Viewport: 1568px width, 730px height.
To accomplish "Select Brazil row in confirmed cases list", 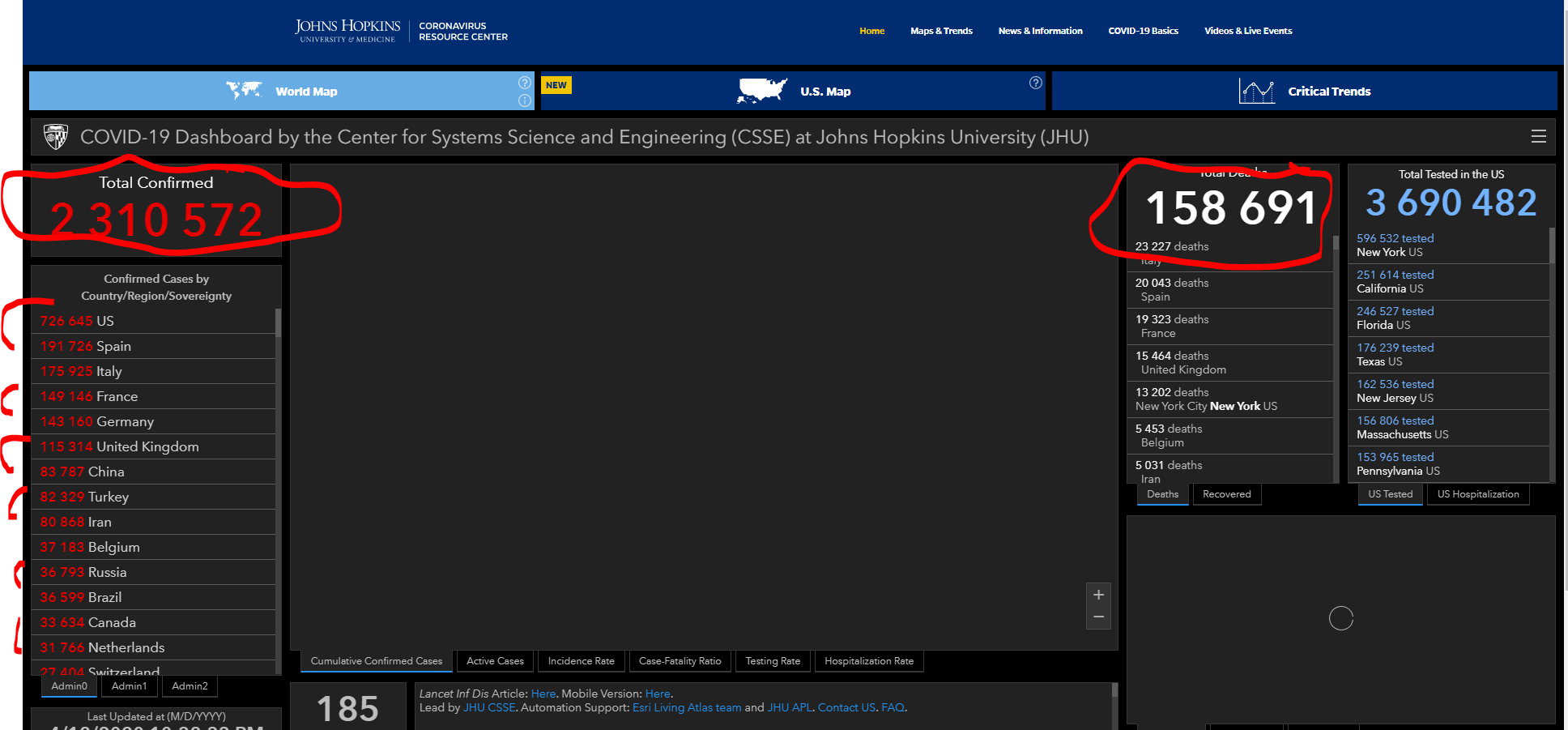I will coord(154,597).
